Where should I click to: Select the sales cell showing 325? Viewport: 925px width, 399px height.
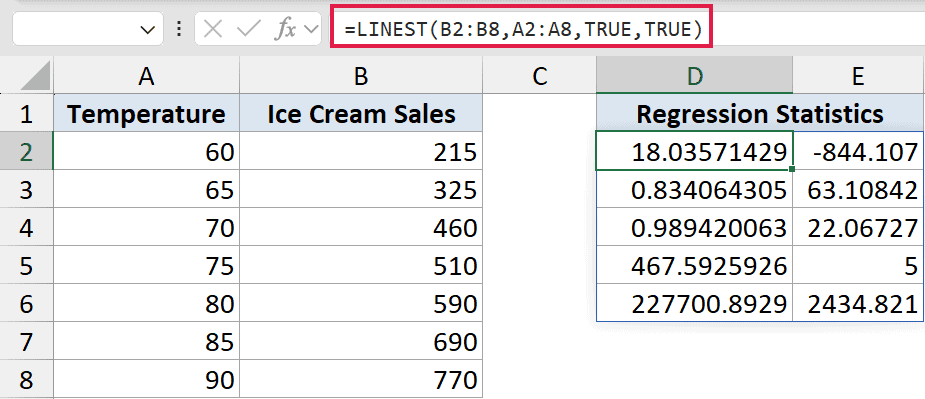[361, 189]
